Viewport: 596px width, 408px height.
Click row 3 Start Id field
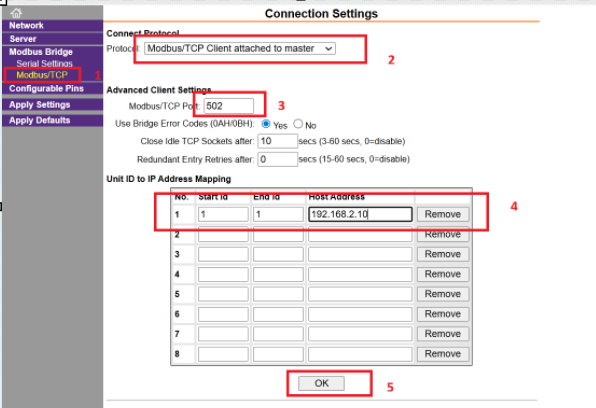(x=223, y=254)
